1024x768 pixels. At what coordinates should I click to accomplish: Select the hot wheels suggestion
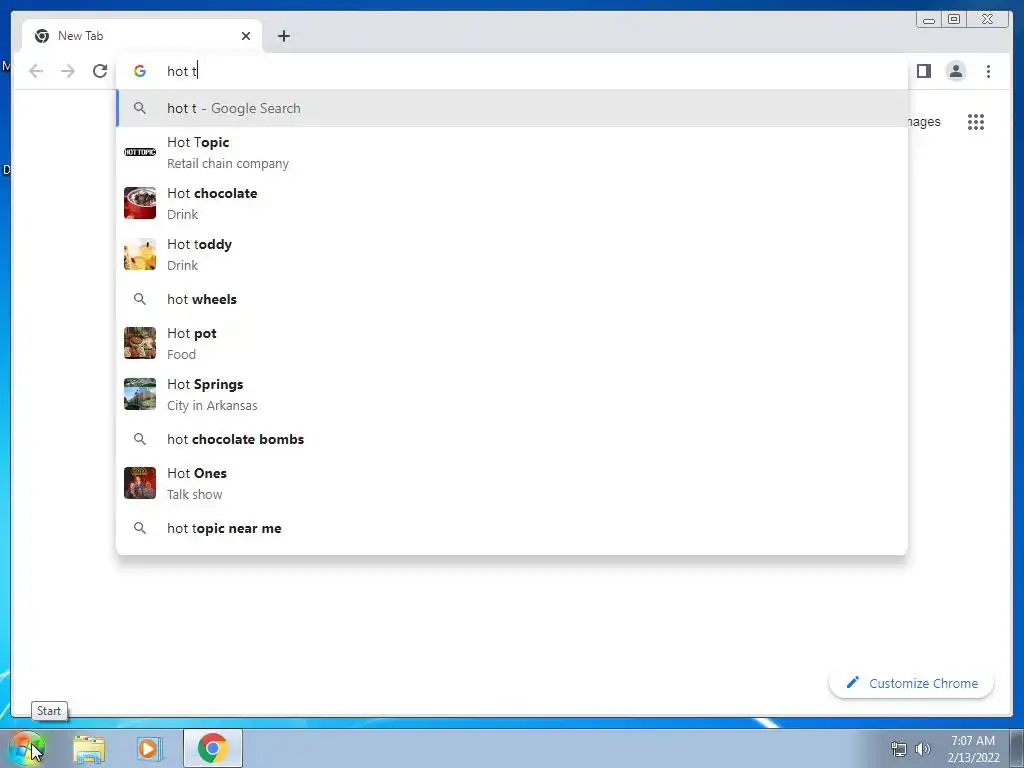(512, 299)
